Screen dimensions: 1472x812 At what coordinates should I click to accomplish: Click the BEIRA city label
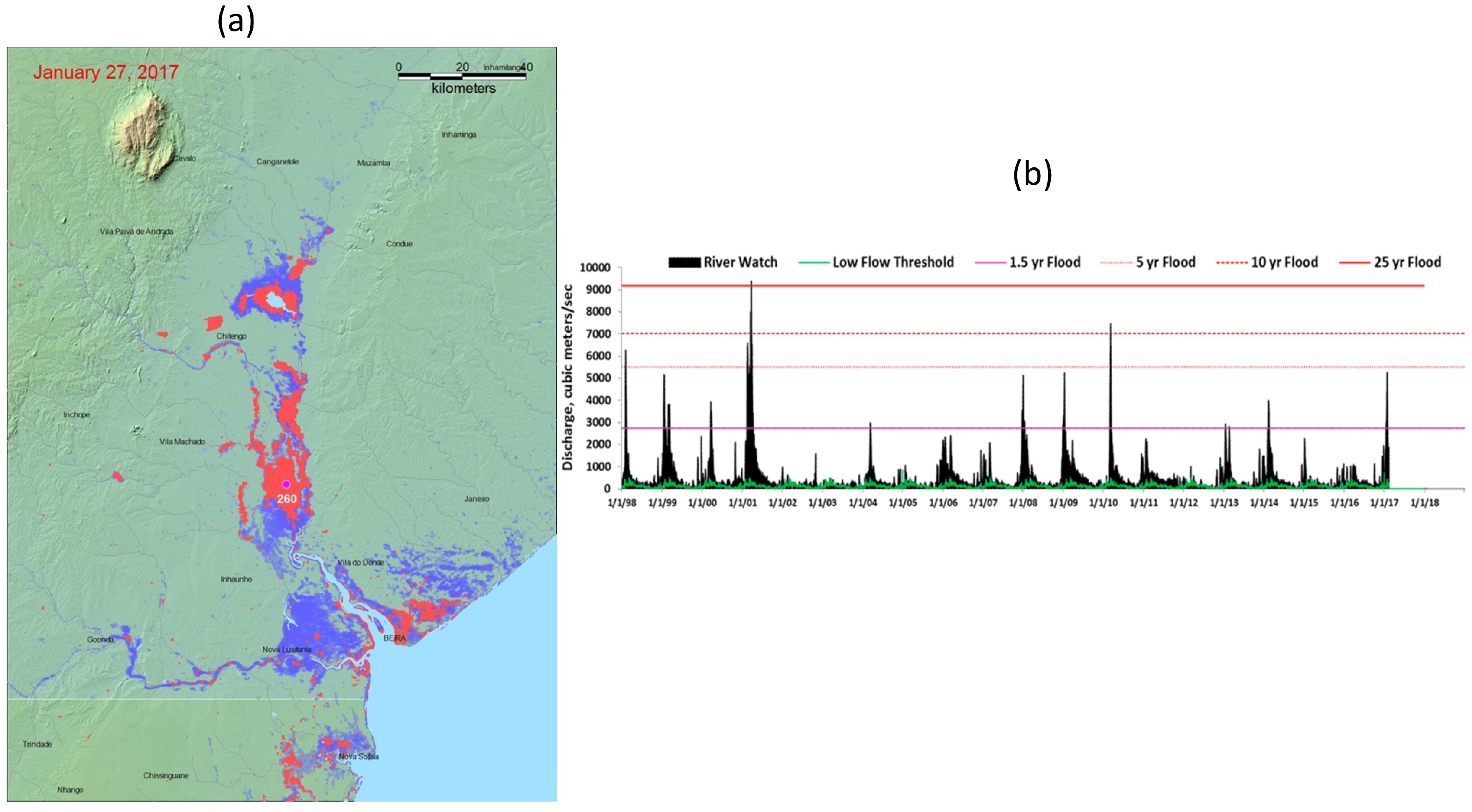(x=394, y=638)
